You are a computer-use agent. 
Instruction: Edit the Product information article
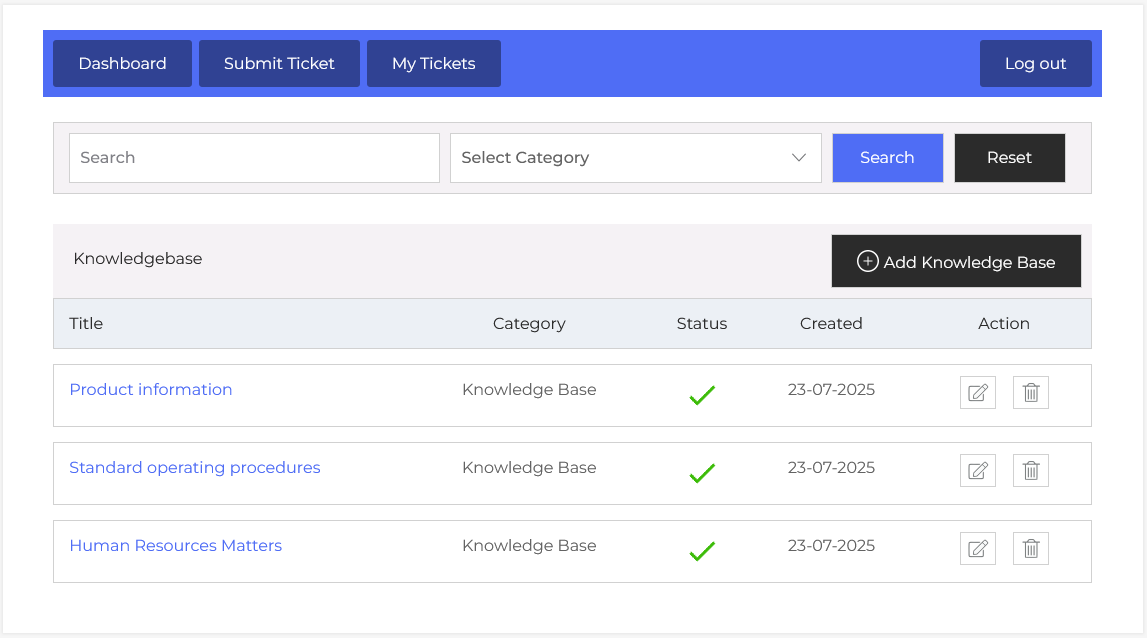coord(977,393)
